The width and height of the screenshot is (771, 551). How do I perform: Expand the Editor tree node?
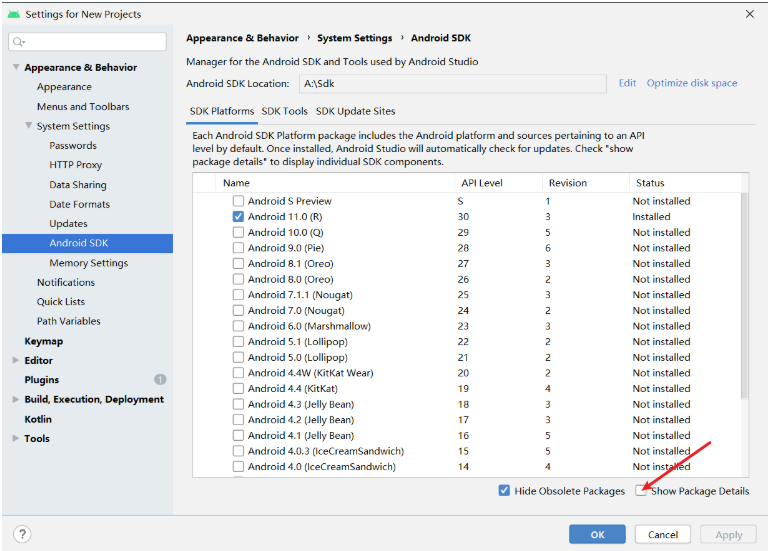(x=16, y=360)
